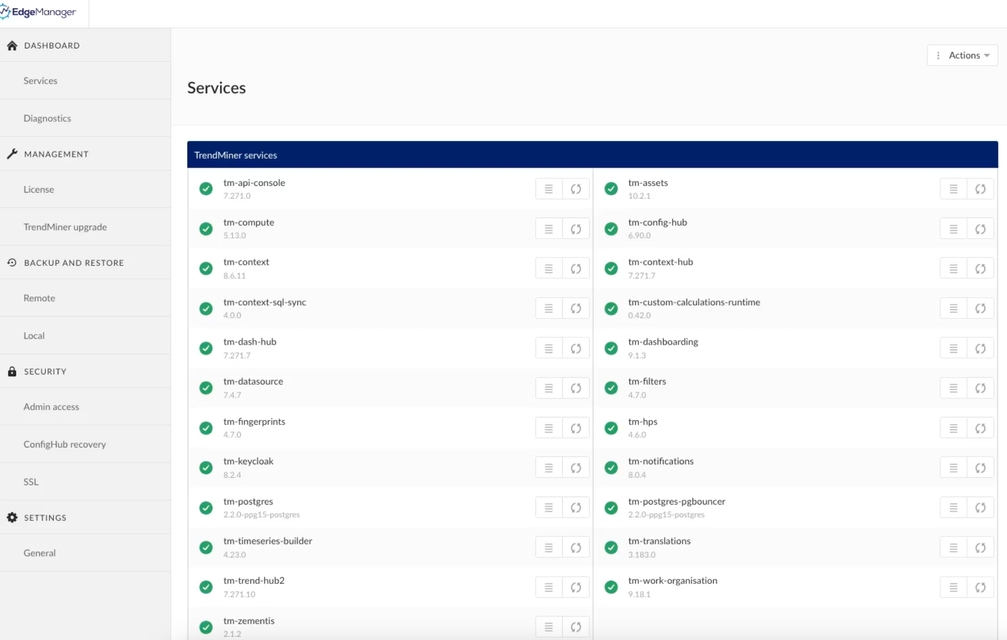This screenshot has height=640, width=1007.
Task: Click the green status check for tm-context
Action: tap(206, 268)
